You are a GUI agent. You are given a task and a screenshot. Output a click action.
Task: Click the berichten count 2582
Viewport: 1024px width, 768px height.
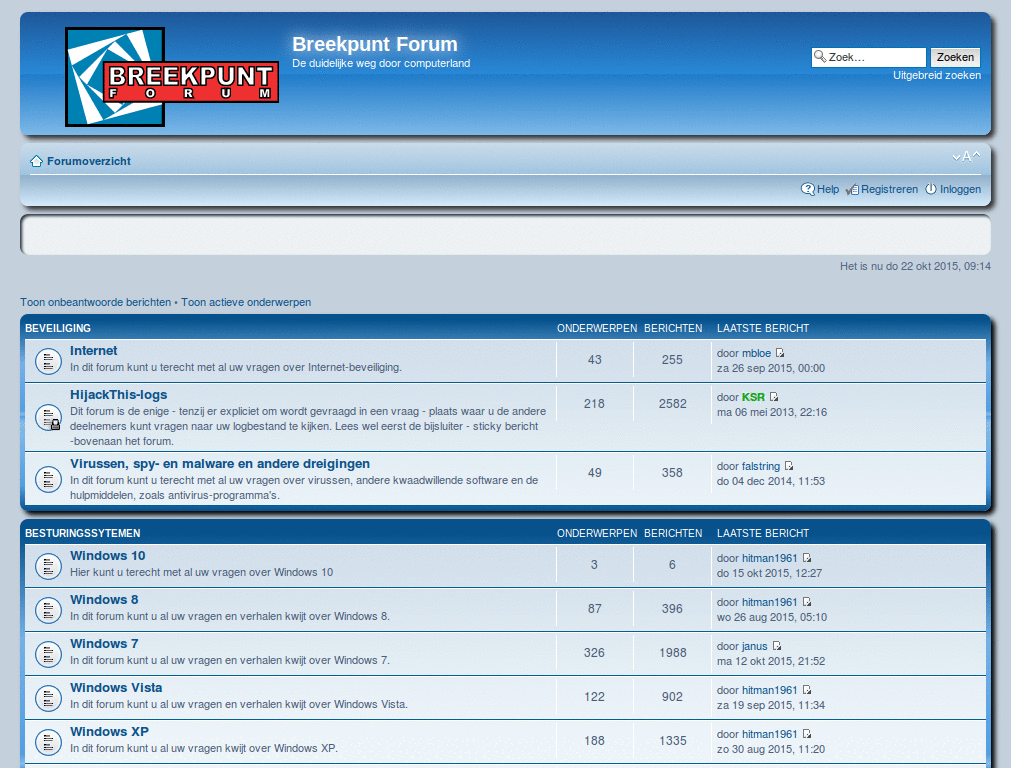[672, 404]
